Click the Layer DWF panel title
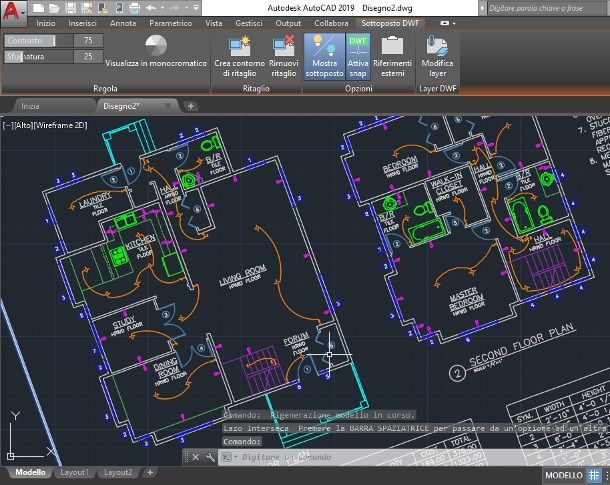Screen dimensions: 610x485 [x=438, y=88]
